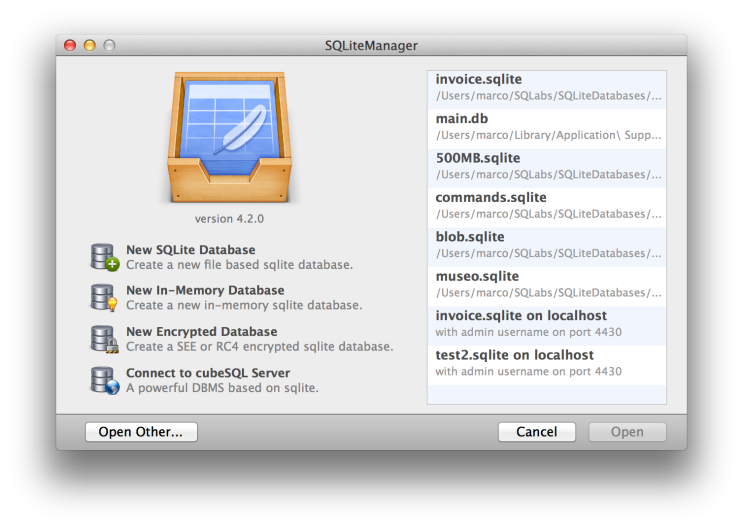Click the Cancel button
Viewport: 743px width, 528px height.
coord(537,432)
